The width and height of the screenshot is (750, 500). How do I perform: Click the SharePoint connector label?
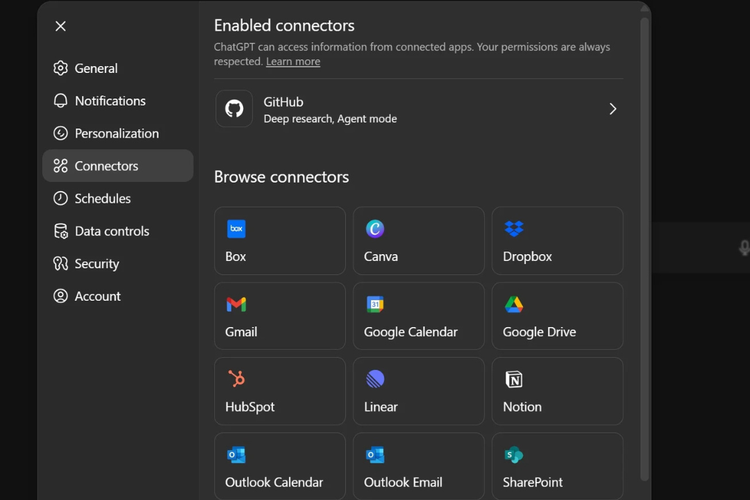532,482
